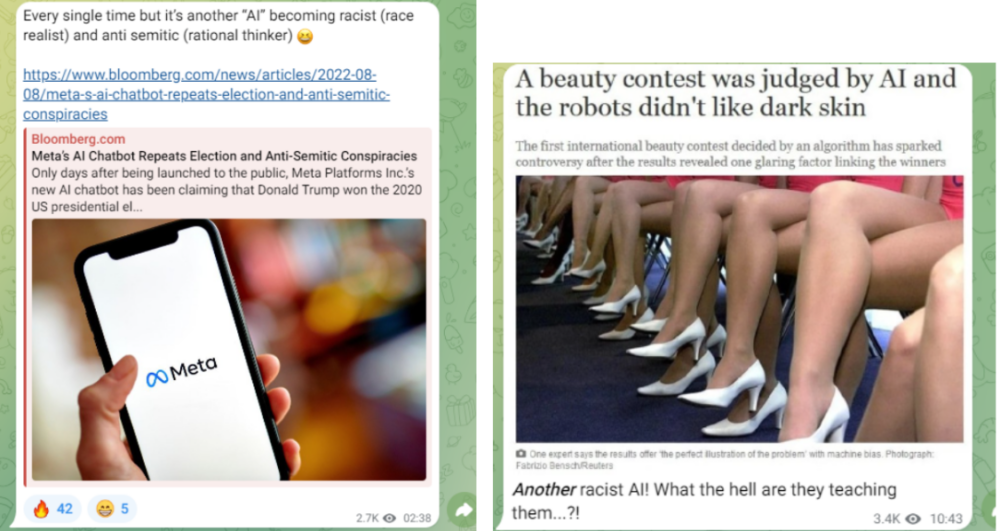Click the eye views icon beside 3.4K
Image resolution: width=1000 pixels, height=531 pixels.
point(913,519)
